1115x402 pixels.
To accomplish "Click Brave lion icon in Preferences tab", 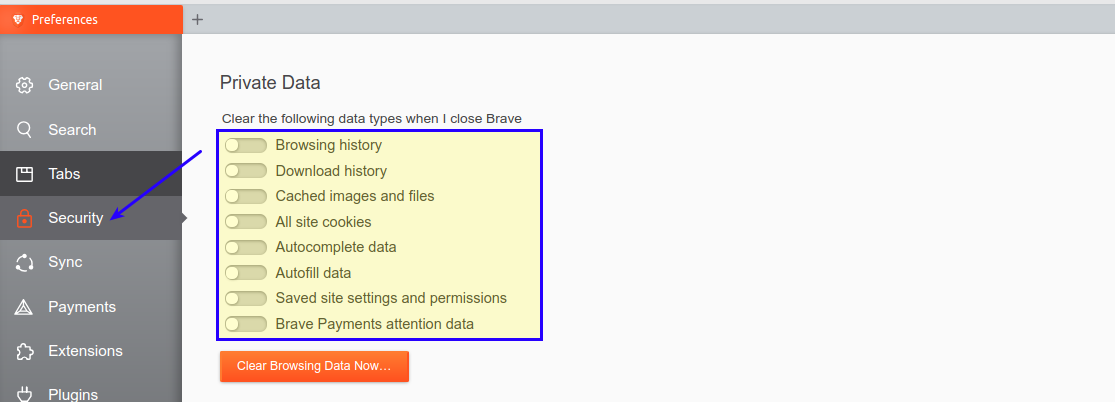I will point(18,20).
